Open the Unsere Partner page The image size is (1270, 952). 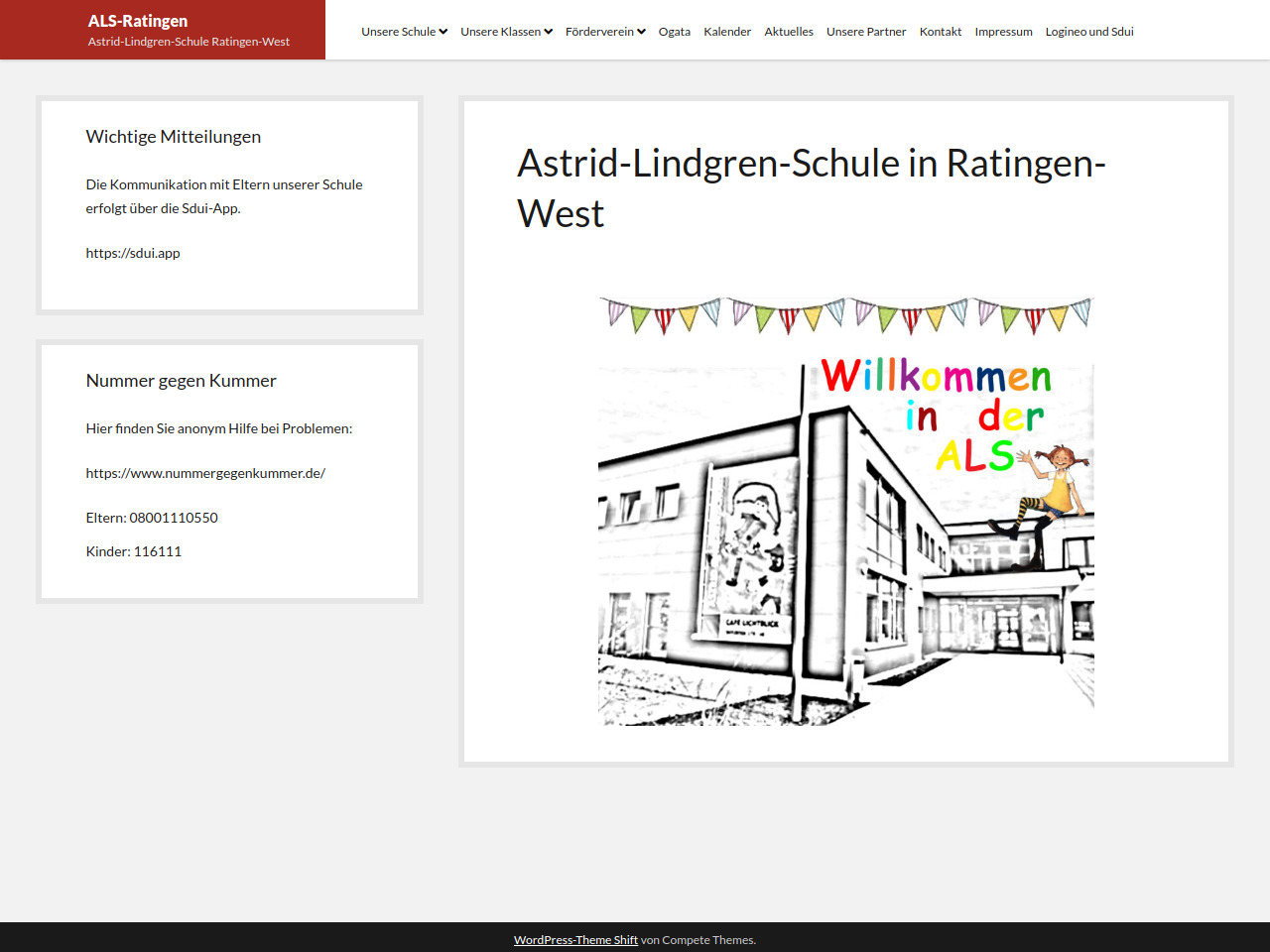866,32
